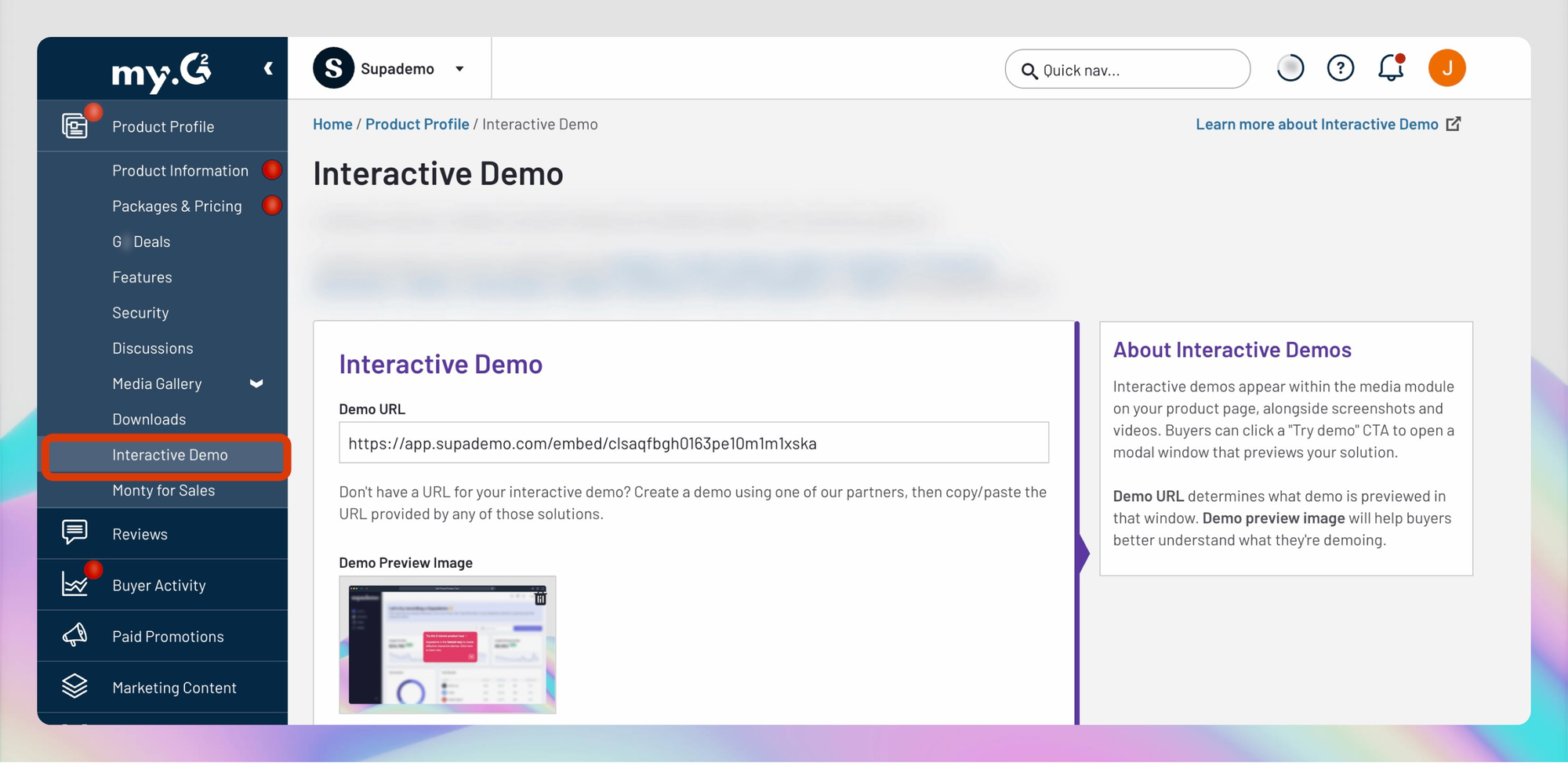Click the Buyer Activity chart icon
This screenshot has height=763, width=1568.
click(74, 583)
